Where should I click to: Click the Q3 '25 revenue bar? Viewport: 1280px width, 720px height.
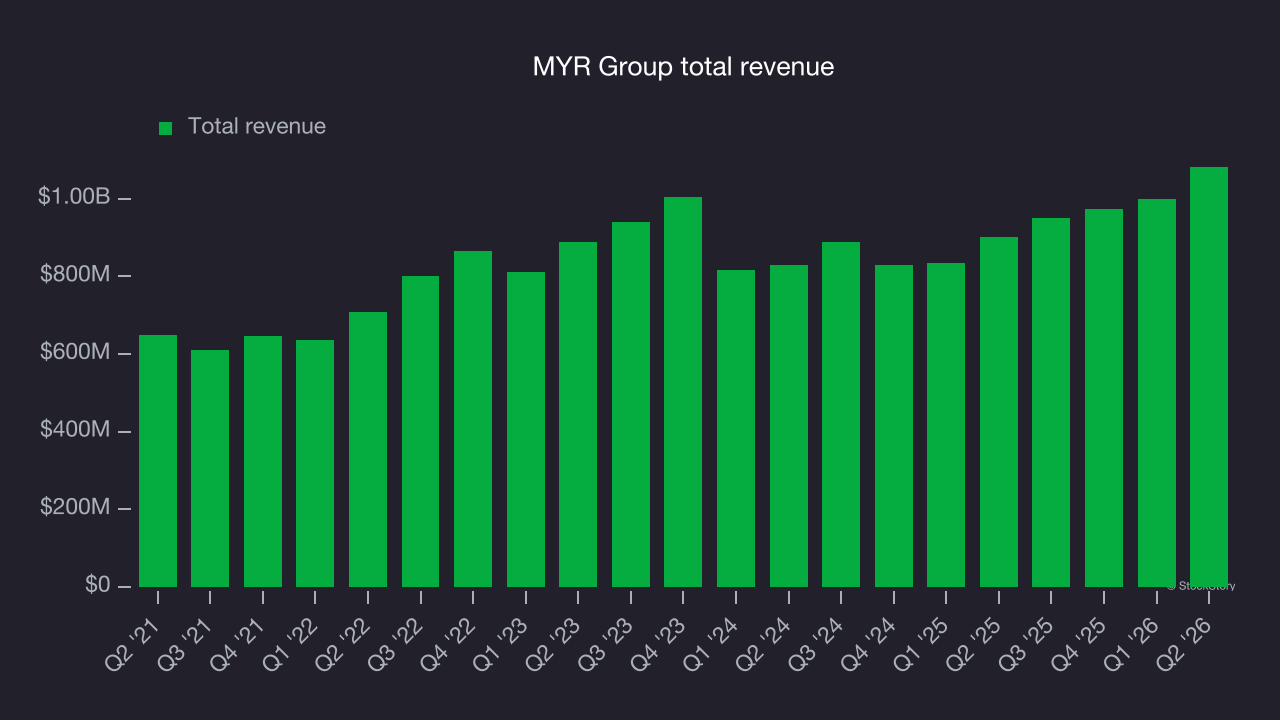[x=1051, y=402]
